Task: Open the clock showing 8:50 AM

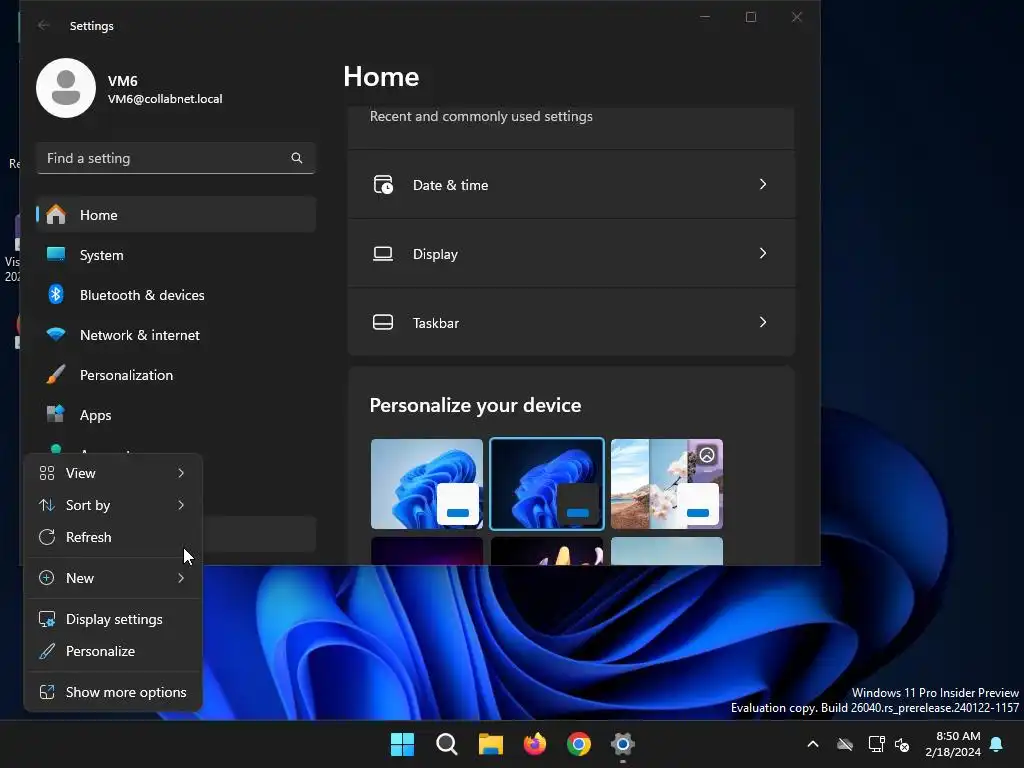Action: point(952,744)
